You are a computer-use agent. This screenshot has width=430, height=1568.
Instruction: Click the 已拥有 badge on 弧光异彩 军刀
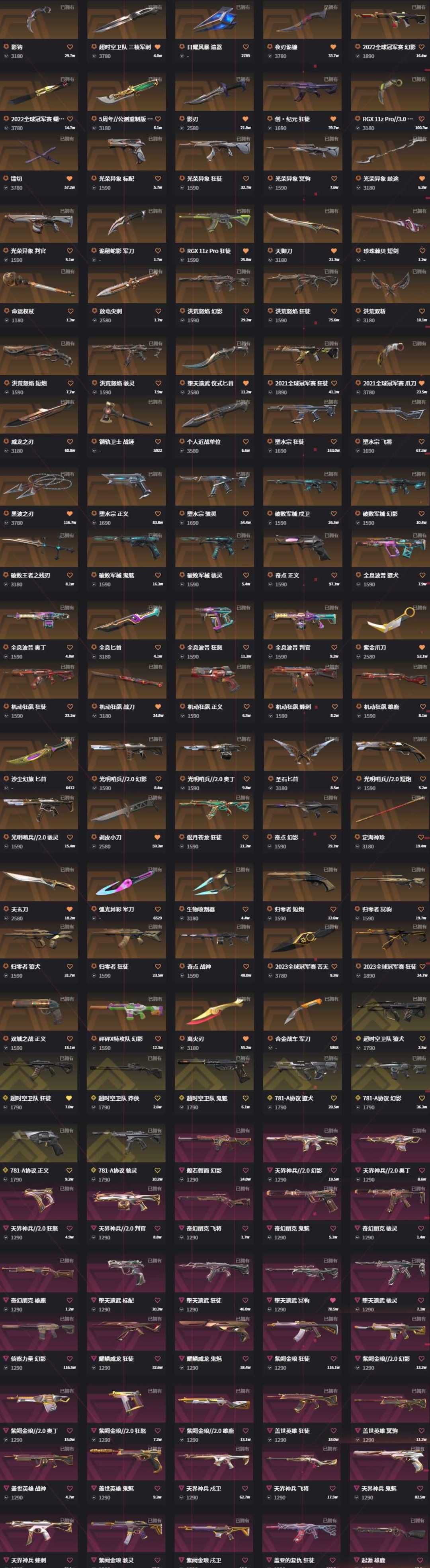pyautogui.click(x=155, y=870)
